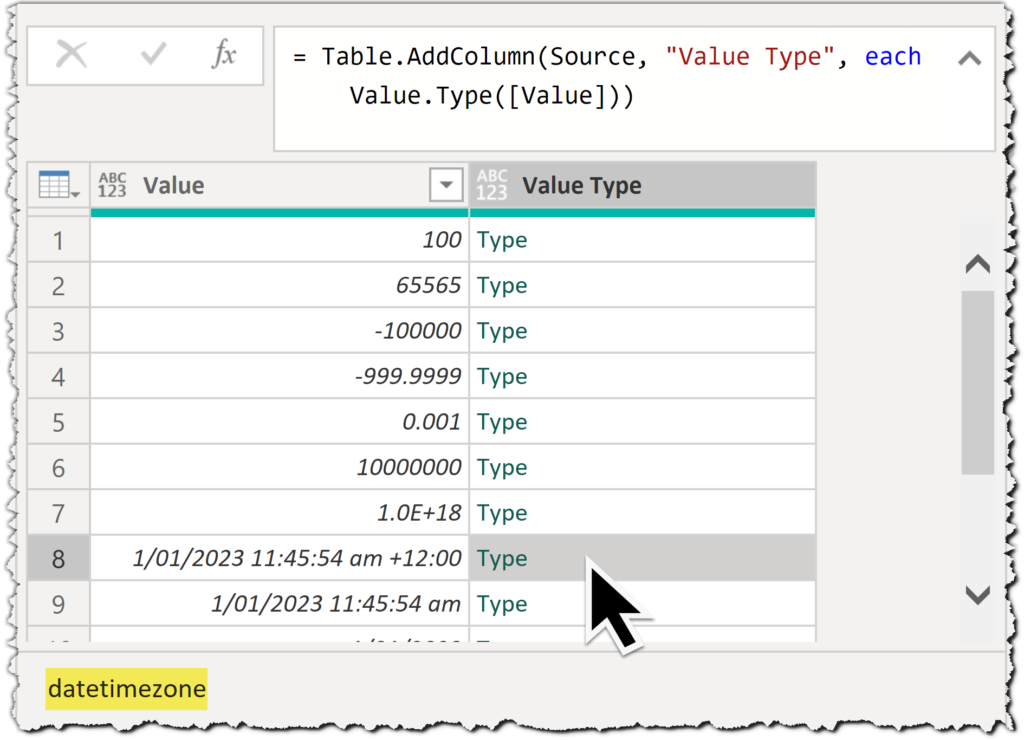Click the vertical scrollbar thumb
1024x740 pixels.
pos(978,383)
